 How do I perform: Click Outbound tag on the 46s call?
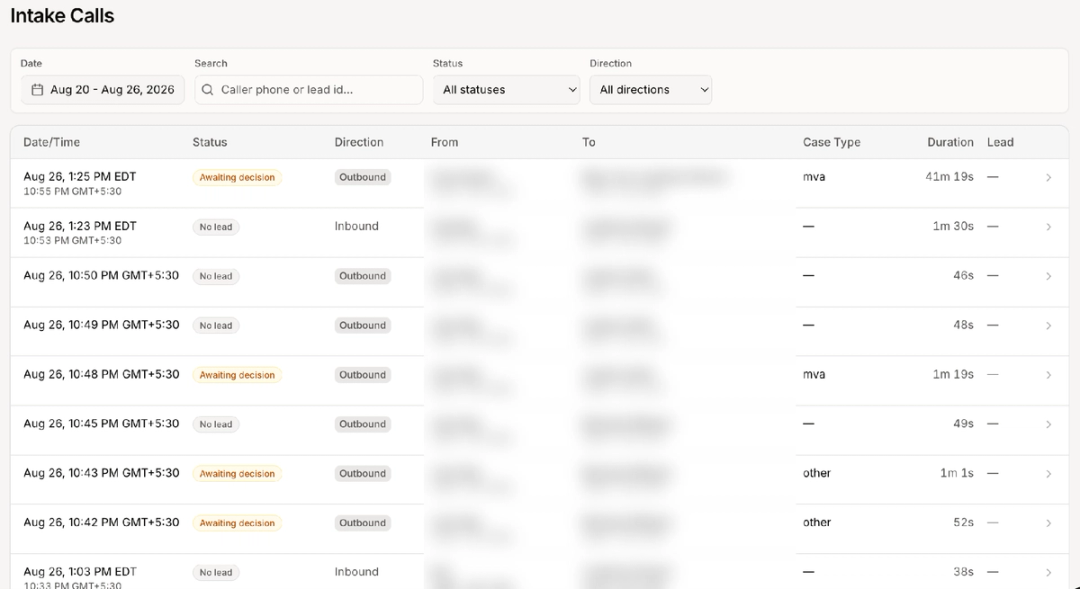point(362,276)
